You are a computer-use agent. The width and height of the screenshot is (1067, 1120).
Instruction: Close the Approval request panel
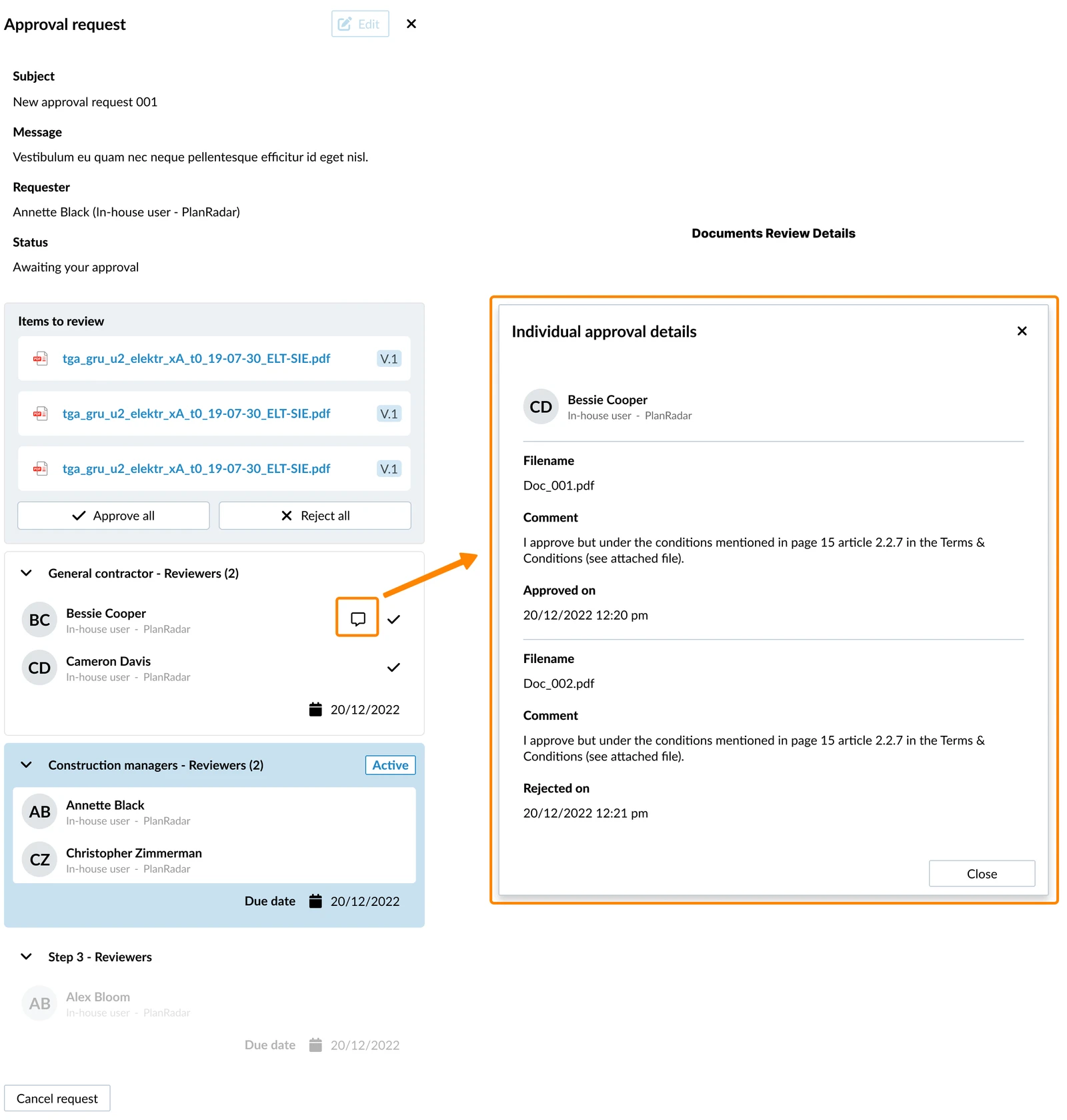(x=411, y=24)
